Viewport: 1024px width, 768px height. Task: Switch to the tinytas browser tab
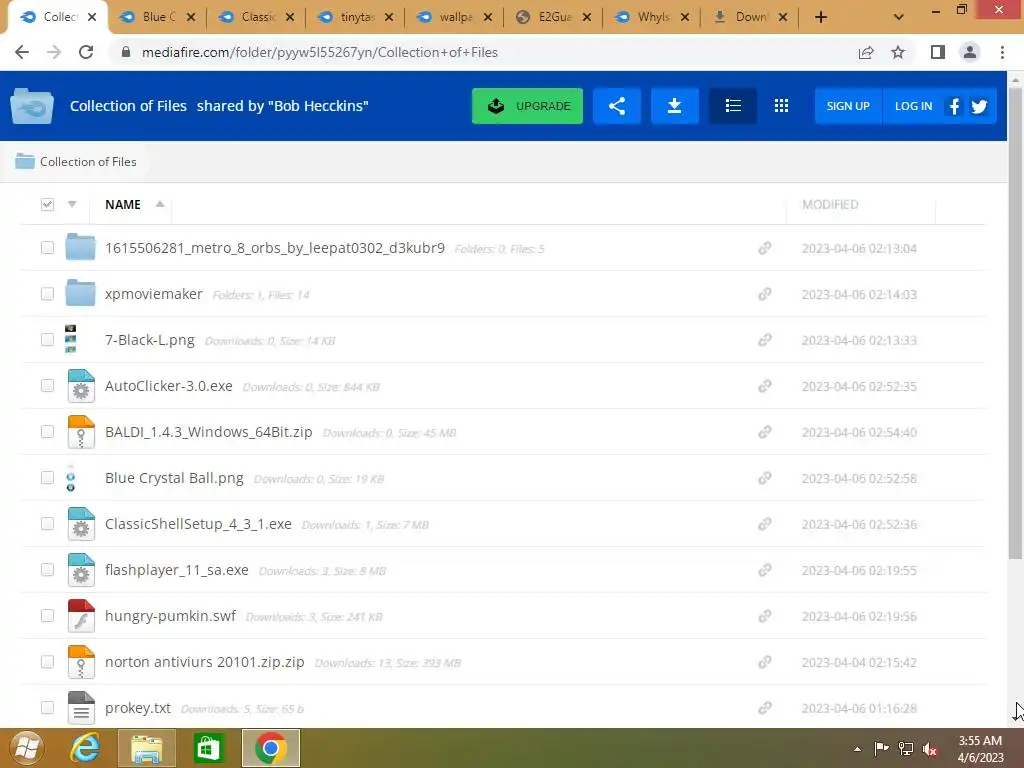(355, 17)
